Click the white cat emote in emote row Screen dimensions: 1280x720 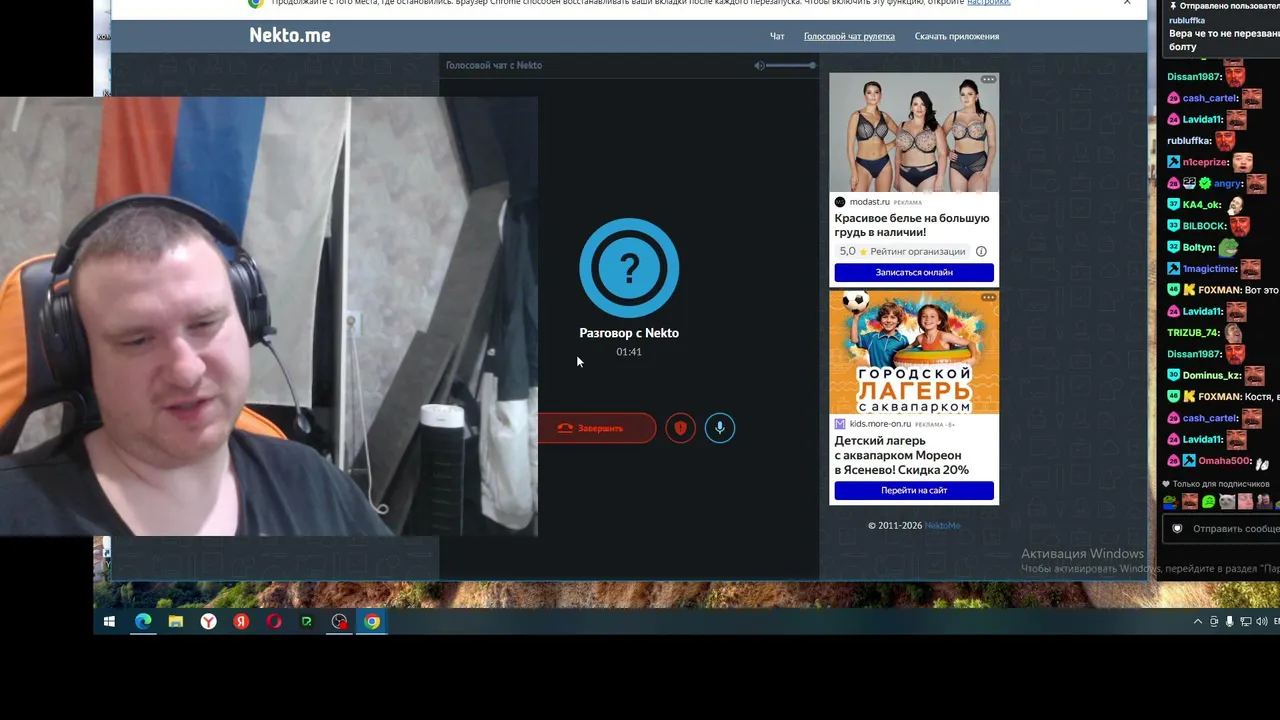(x=1228, y=502)
